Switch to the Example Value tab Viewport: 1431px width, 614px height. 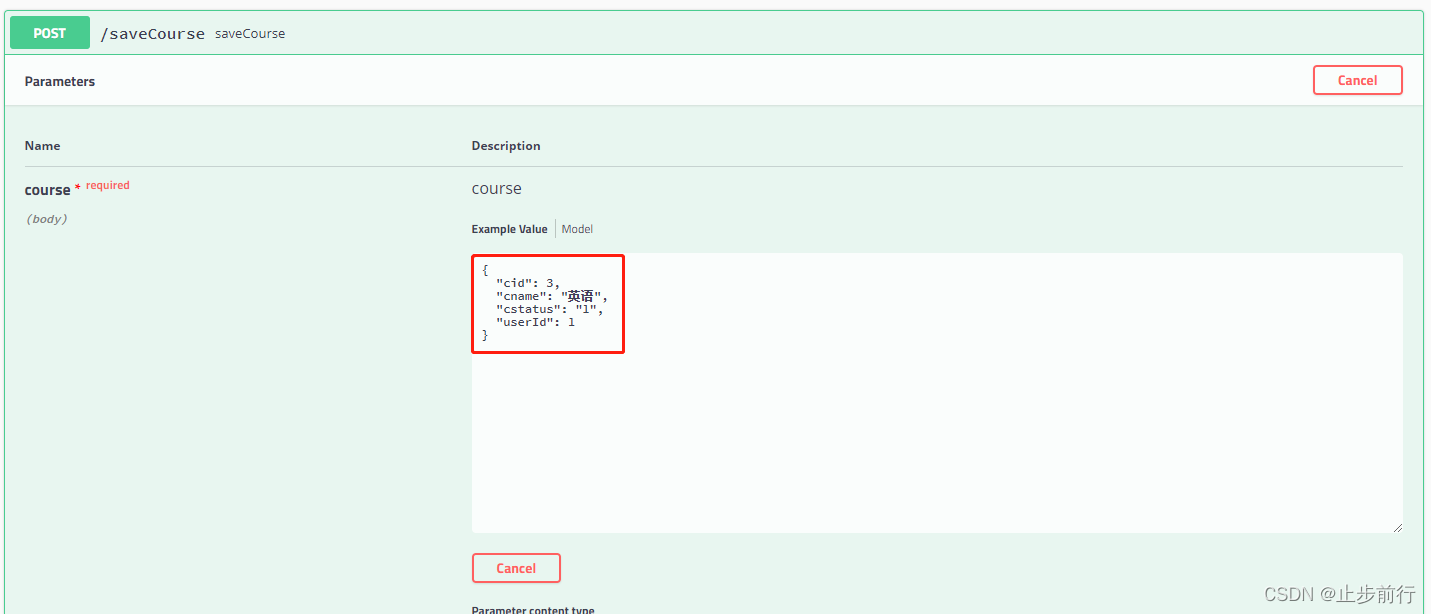point(510,229)
